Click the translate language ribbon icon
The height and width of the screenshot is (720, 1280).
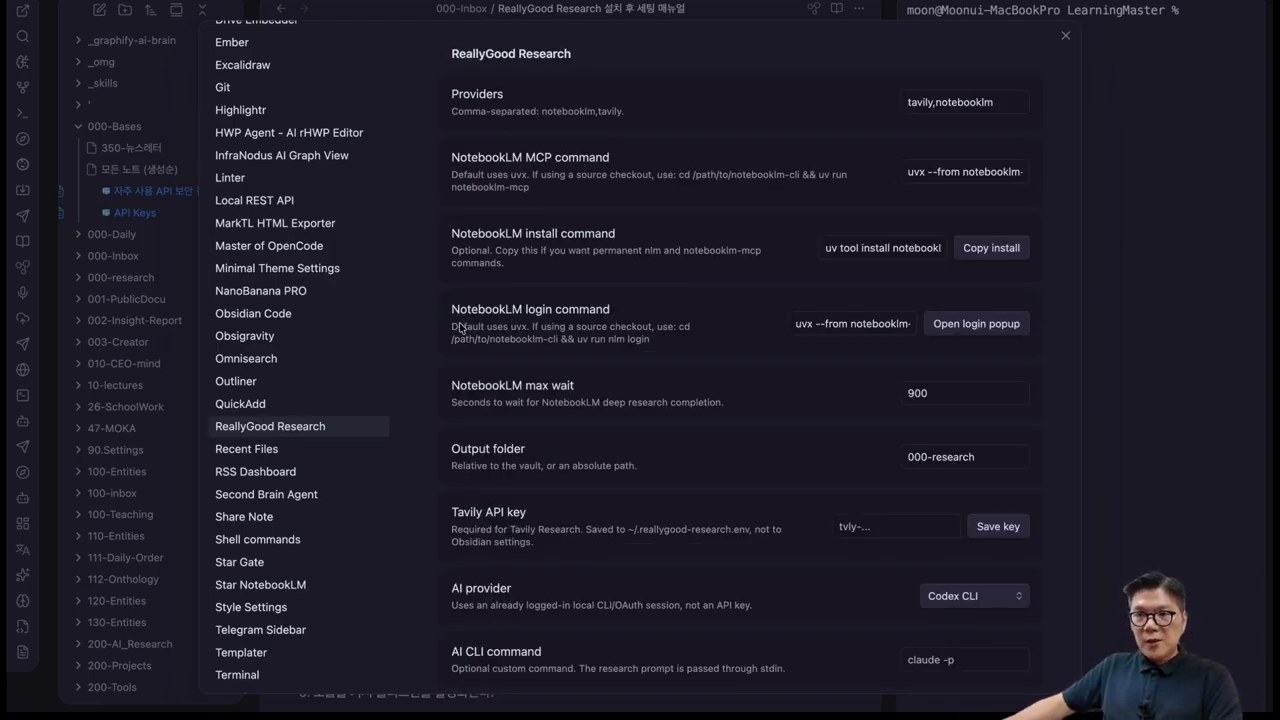[23, 549]
